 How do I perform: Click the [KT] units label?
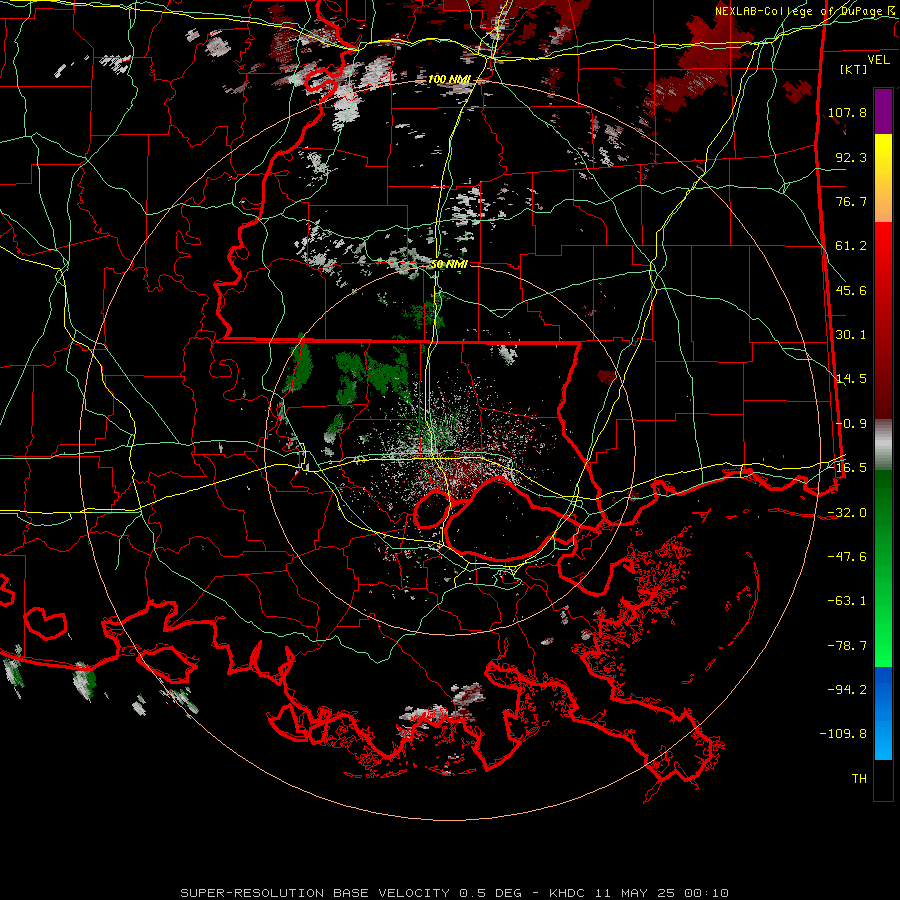[x=854, y=69]
